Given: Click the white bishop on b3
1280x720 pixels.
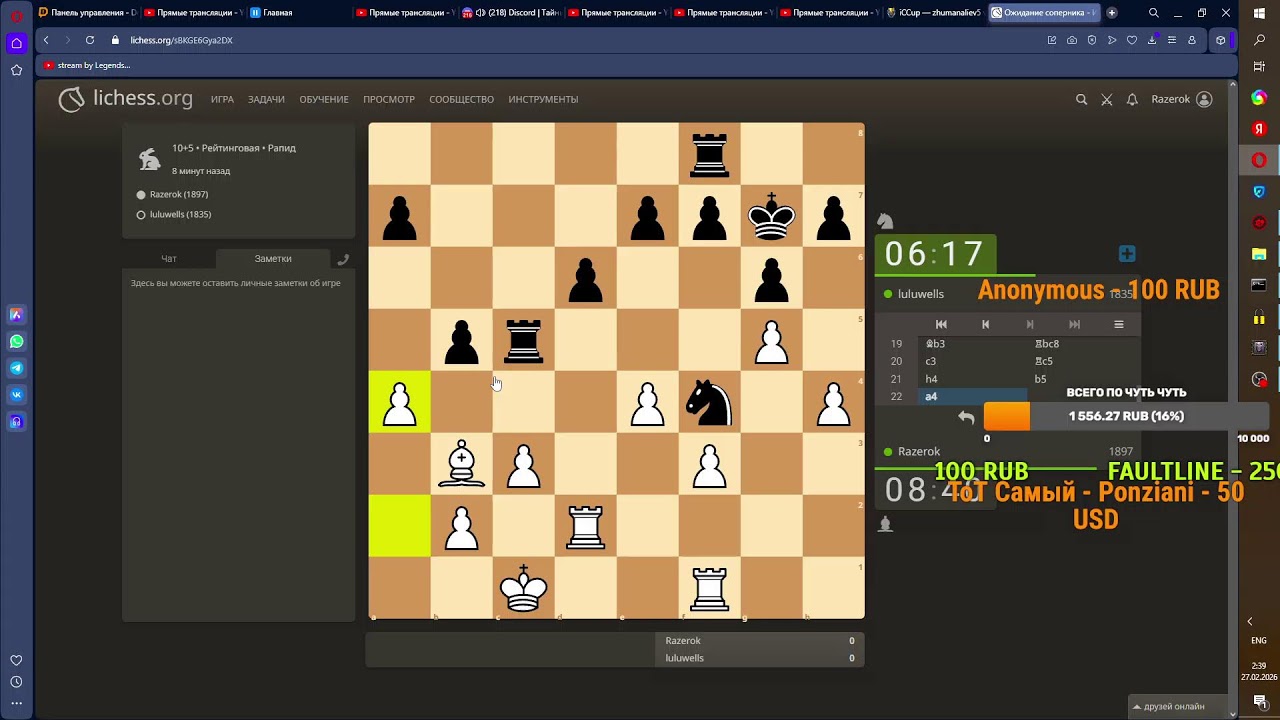Looking at the screenshot, I should click(x=461, y=464).
